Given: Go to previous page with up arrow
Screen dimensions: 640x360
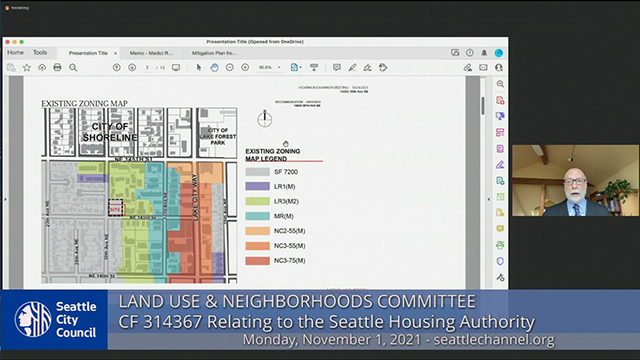Looking at the screenshot, I should pyautogui.click(x=117, y=68).
